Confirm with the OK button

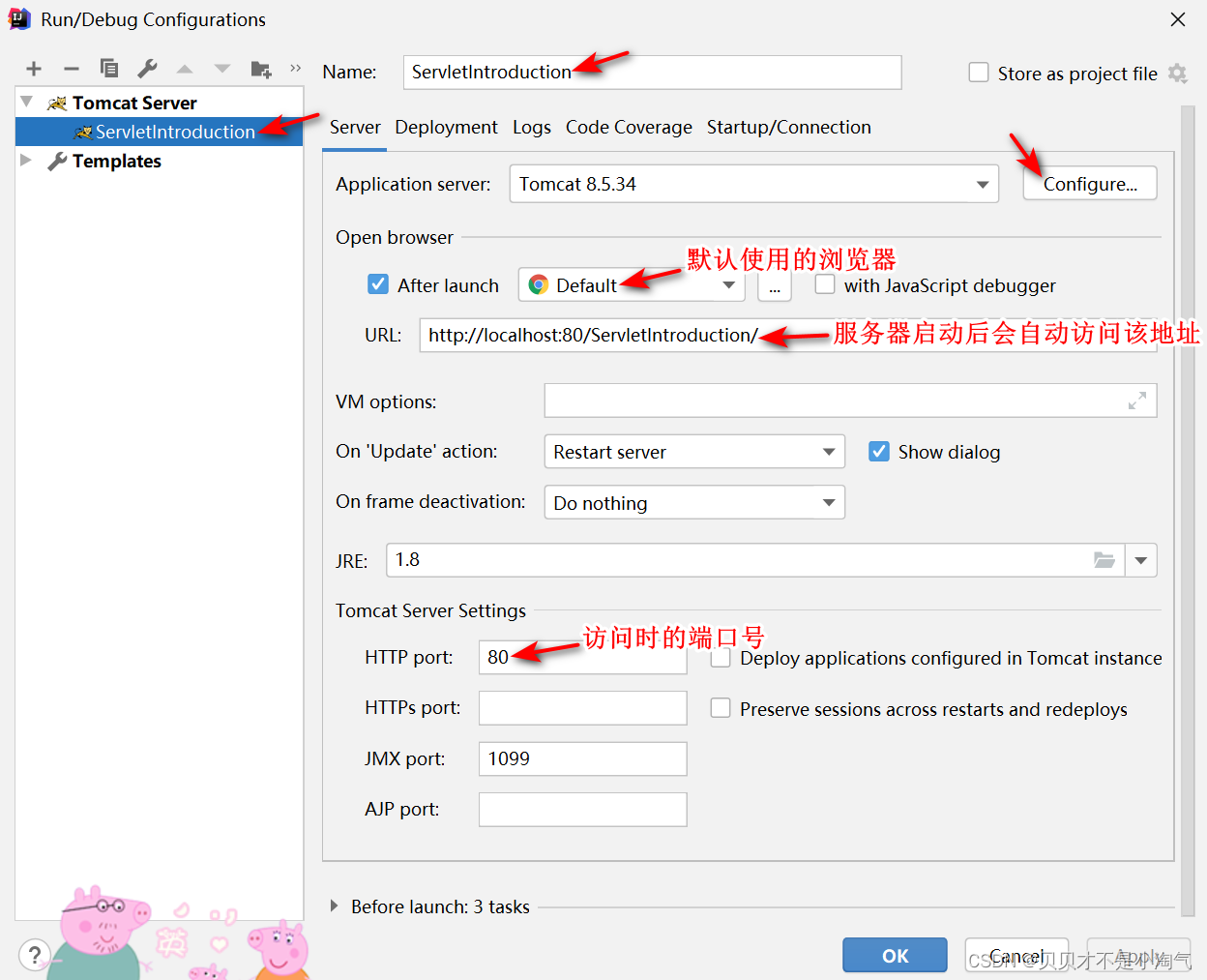(895, 955)
